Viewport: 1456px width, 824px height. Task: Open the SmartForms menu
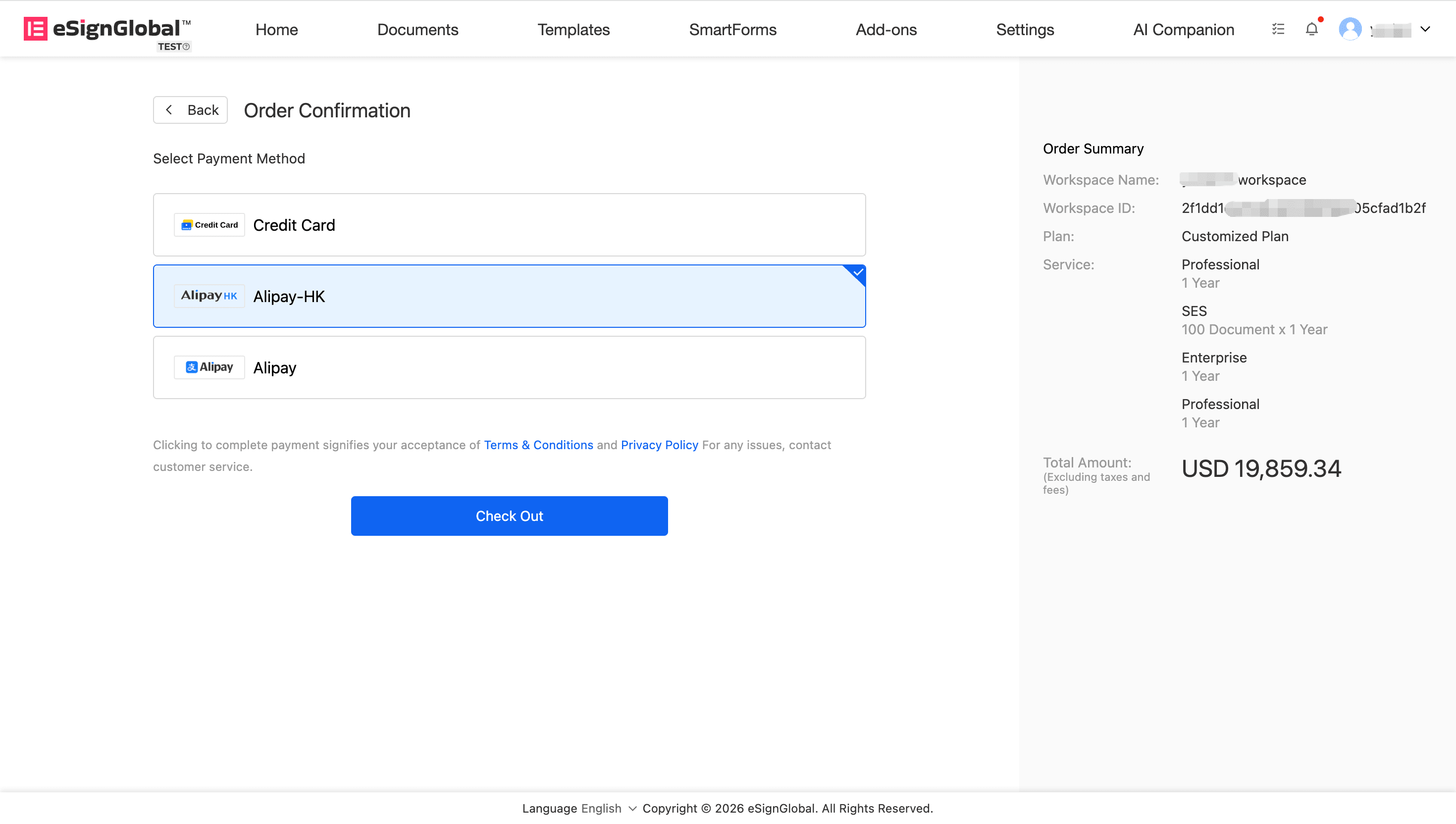[x=733, y=29]
